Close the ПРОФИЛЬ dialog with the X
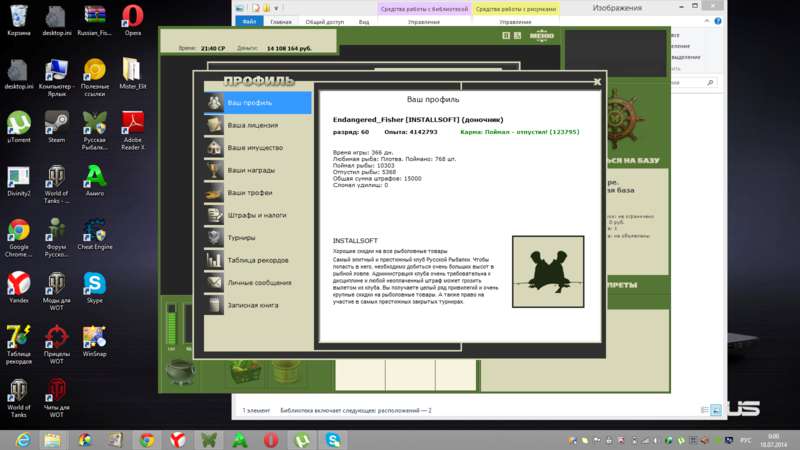Viewport: 800px width, 450px height. coord(597,82)
